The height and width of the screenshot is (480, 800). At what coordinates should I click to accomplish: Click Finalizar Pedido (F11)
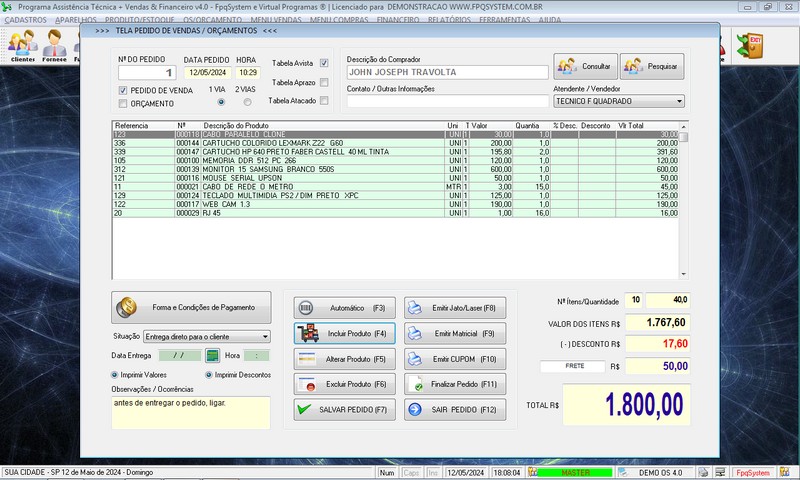pyautogui.click(x=455, y=384)
